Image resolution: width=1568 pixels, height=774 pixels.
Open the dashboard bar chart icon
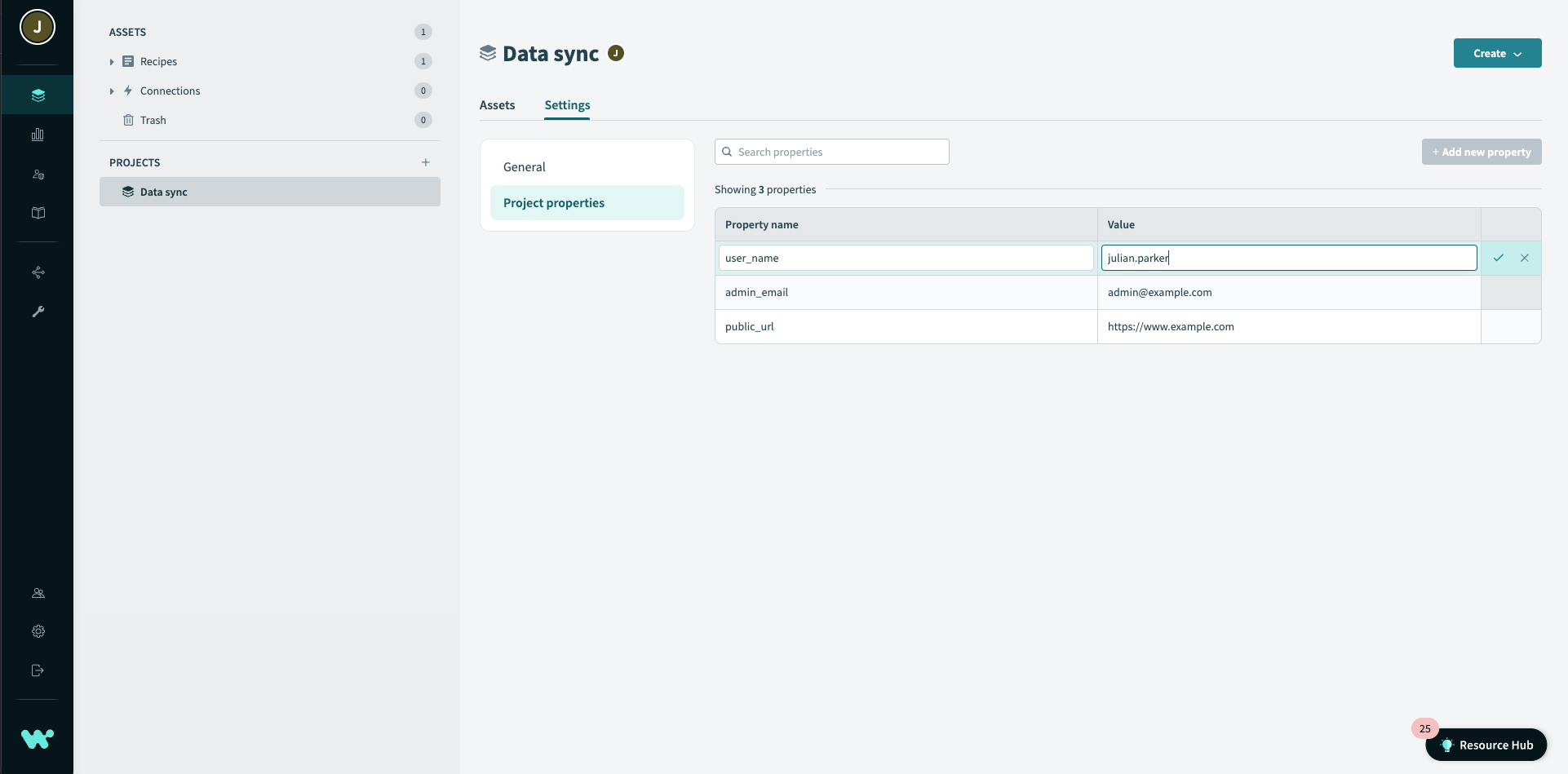pos(38,135)
